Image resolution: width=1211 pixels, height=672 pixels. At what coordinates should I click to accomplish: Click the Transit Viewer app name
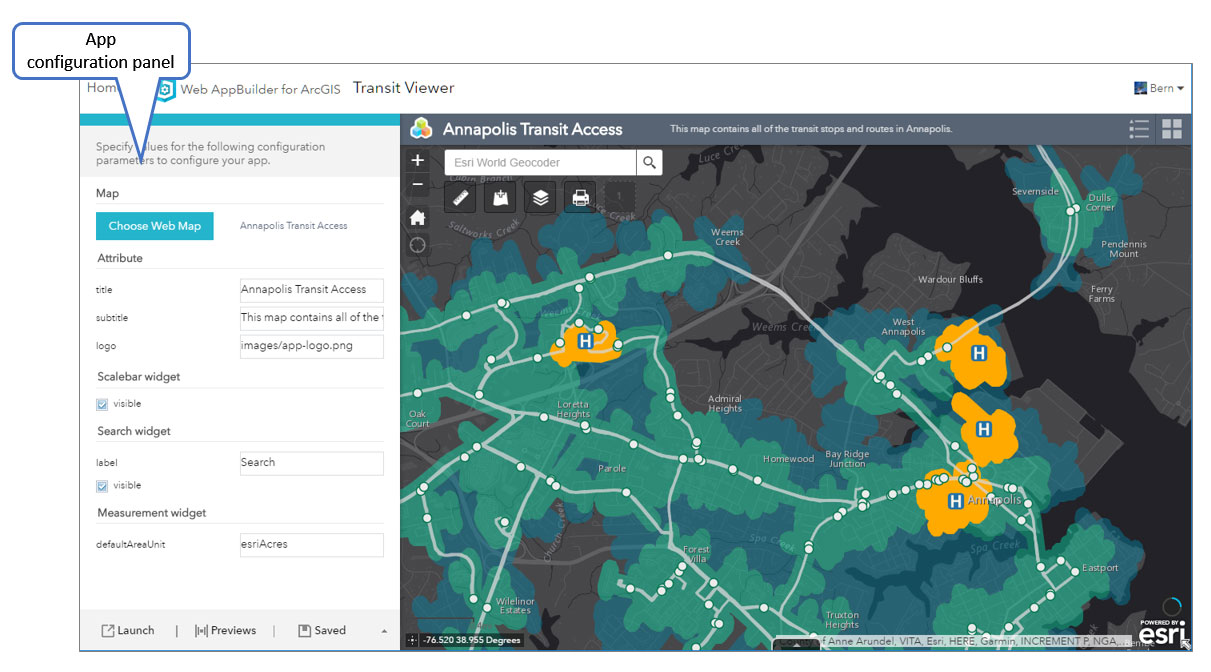tap(404, 88)
